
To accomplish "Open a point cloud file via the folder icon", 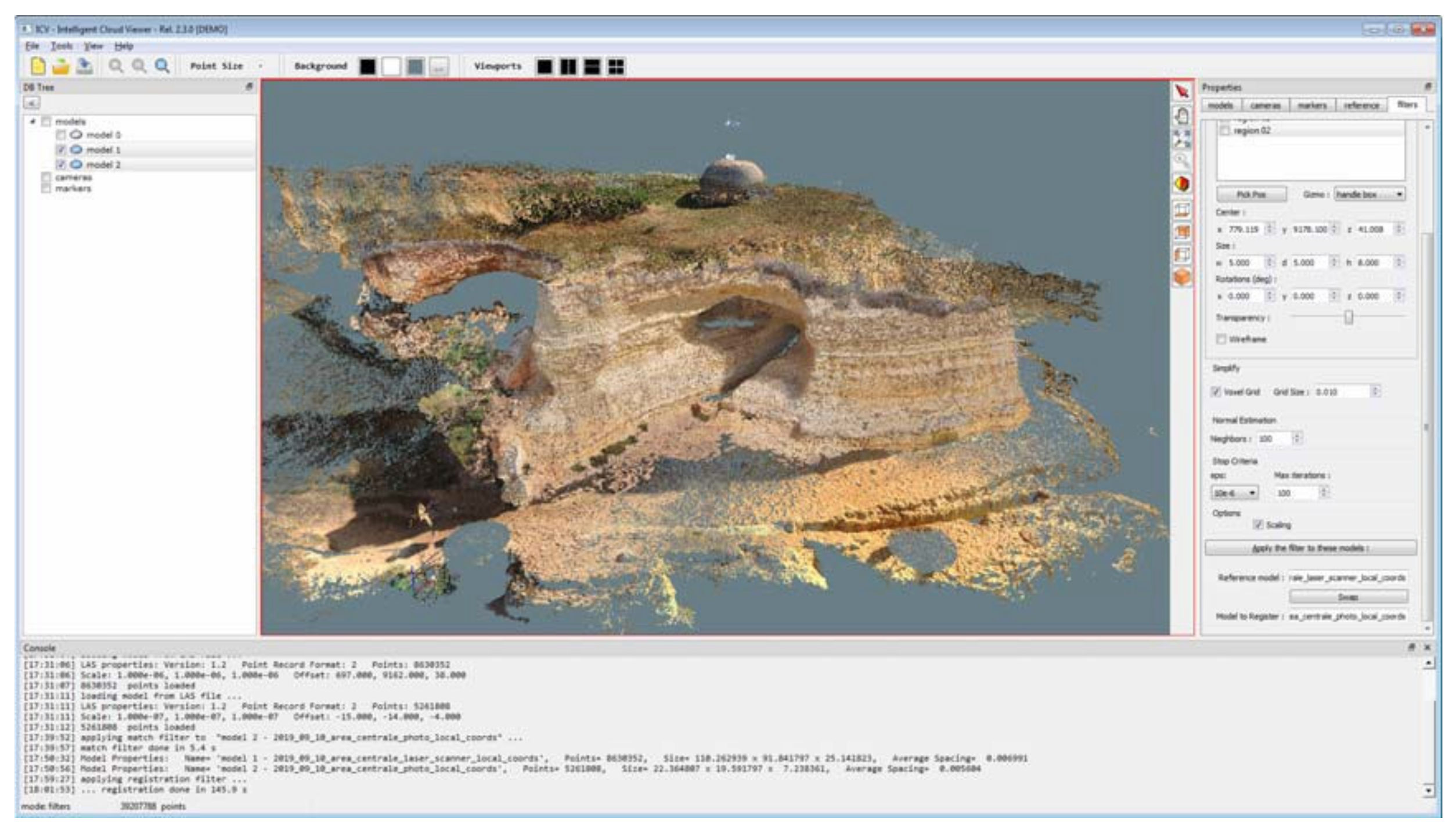I will (61, 66).
